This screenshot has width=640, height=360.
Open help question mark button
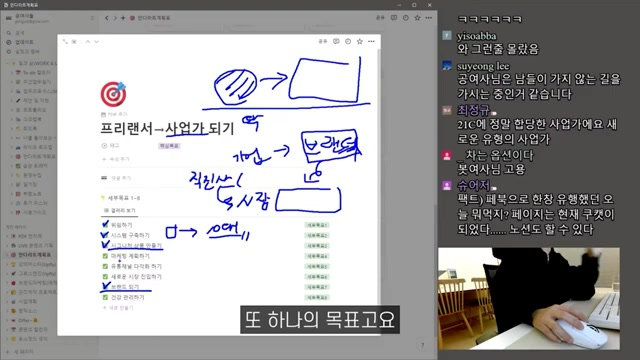(422, 345)
